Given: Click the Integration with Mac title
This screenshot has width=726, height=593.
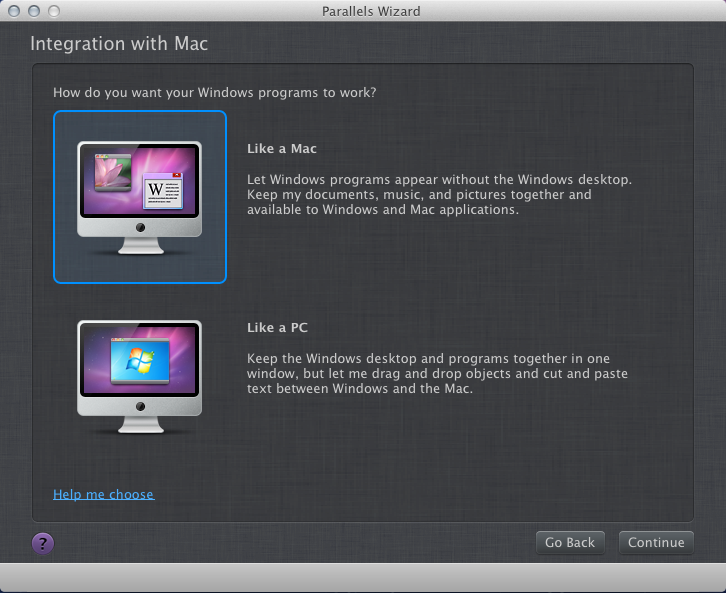Looking at the screenshot, I should coord(119,44).
